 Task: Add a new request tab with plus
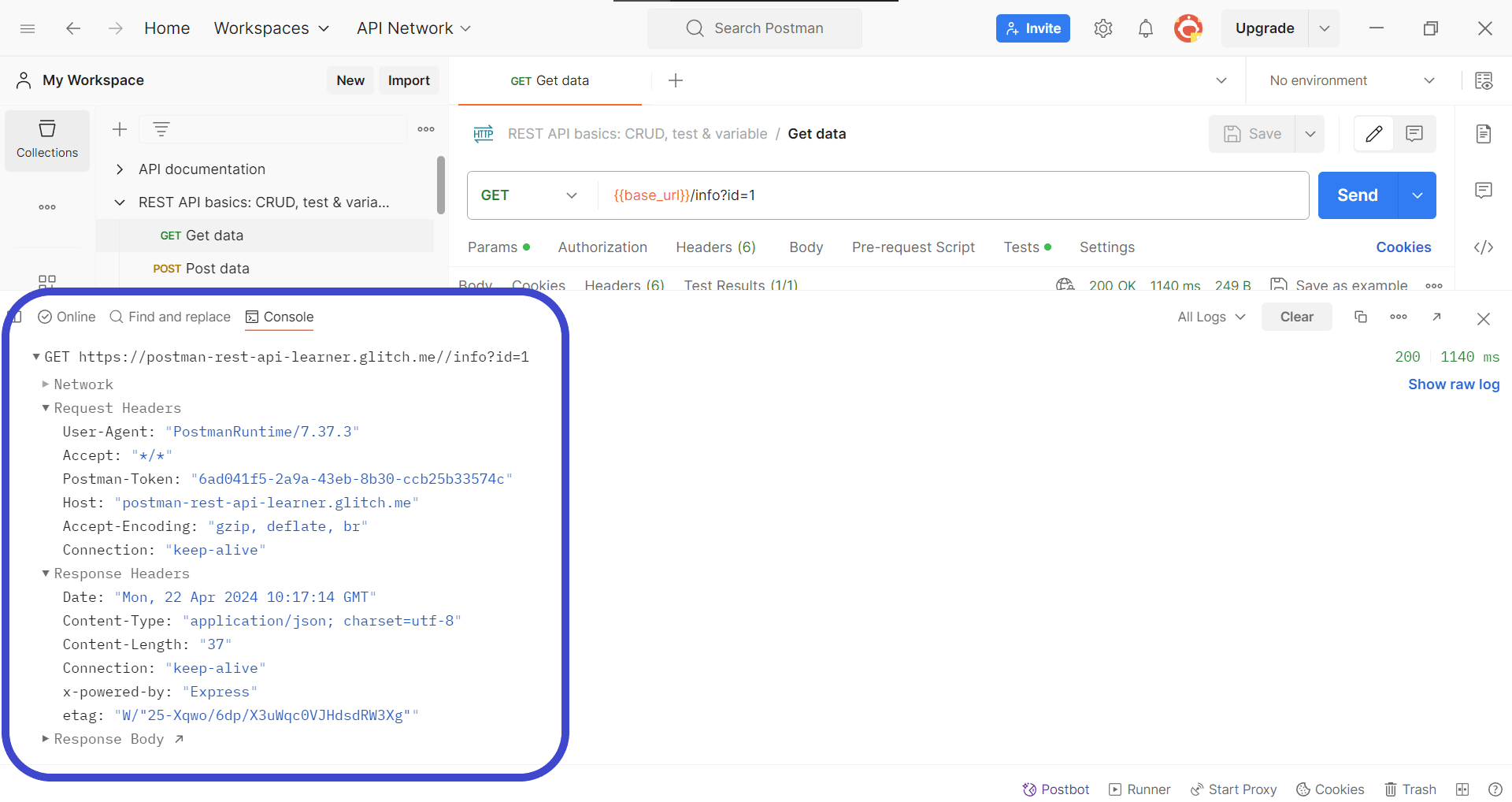tap(676, 80)
